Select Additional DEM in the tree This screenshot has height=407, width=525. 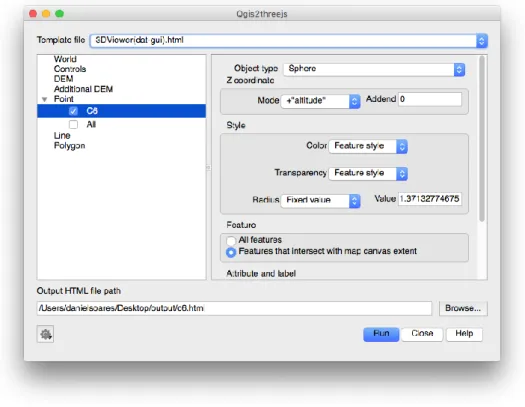[x=83, y=89]
